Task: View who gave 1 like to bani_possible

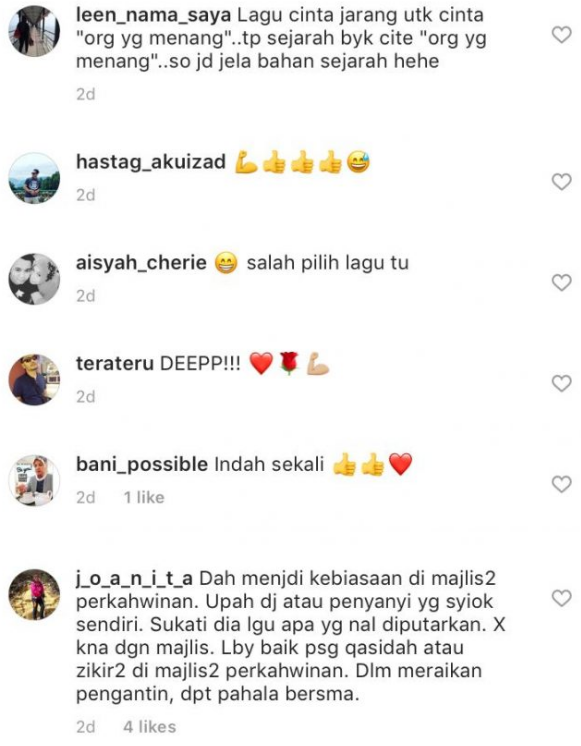Action: point(144,498)
